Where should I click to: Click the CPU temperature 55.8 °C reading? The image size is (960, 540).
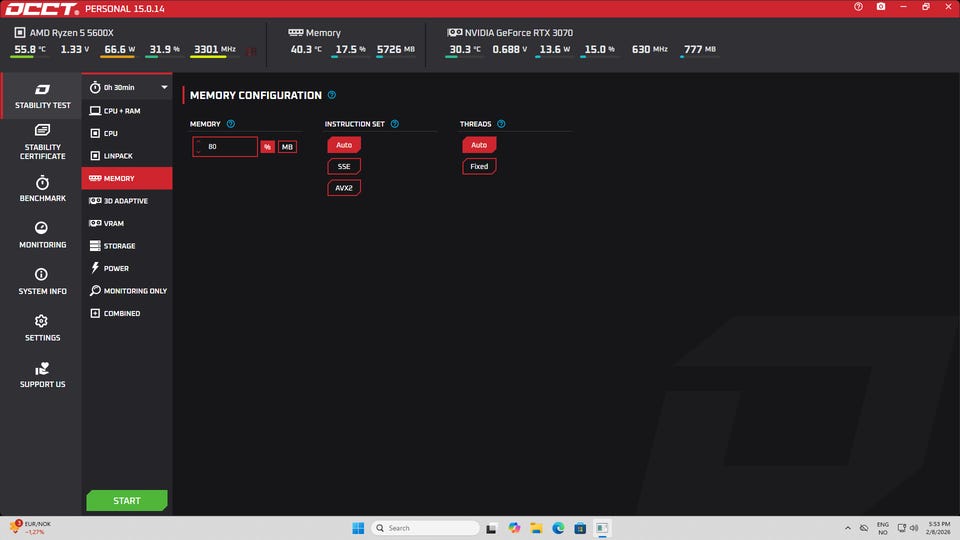(x=29, y=50)
